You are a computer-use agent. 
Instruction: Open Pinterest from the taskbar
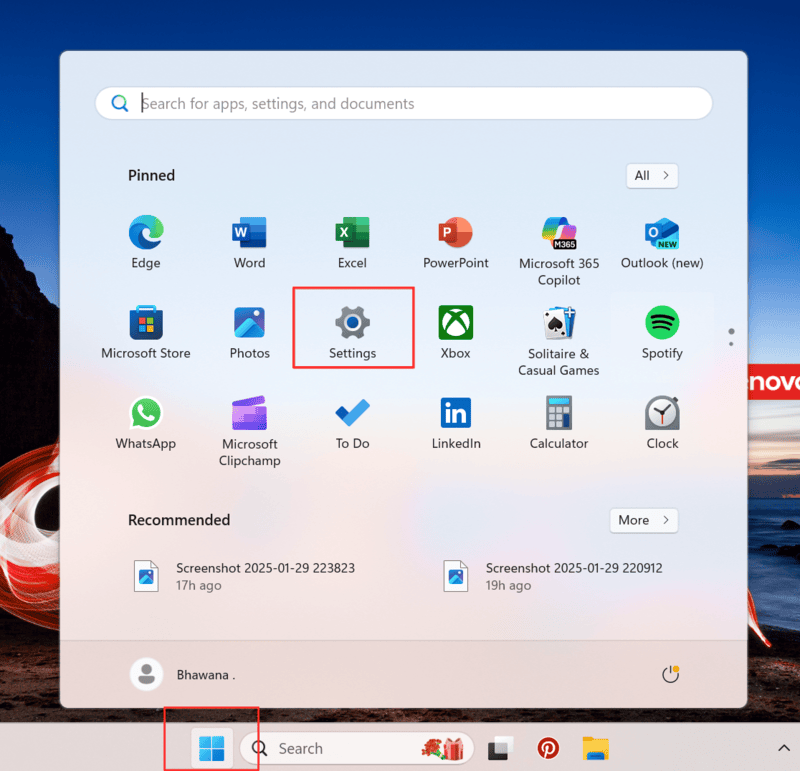coord(547,747)
